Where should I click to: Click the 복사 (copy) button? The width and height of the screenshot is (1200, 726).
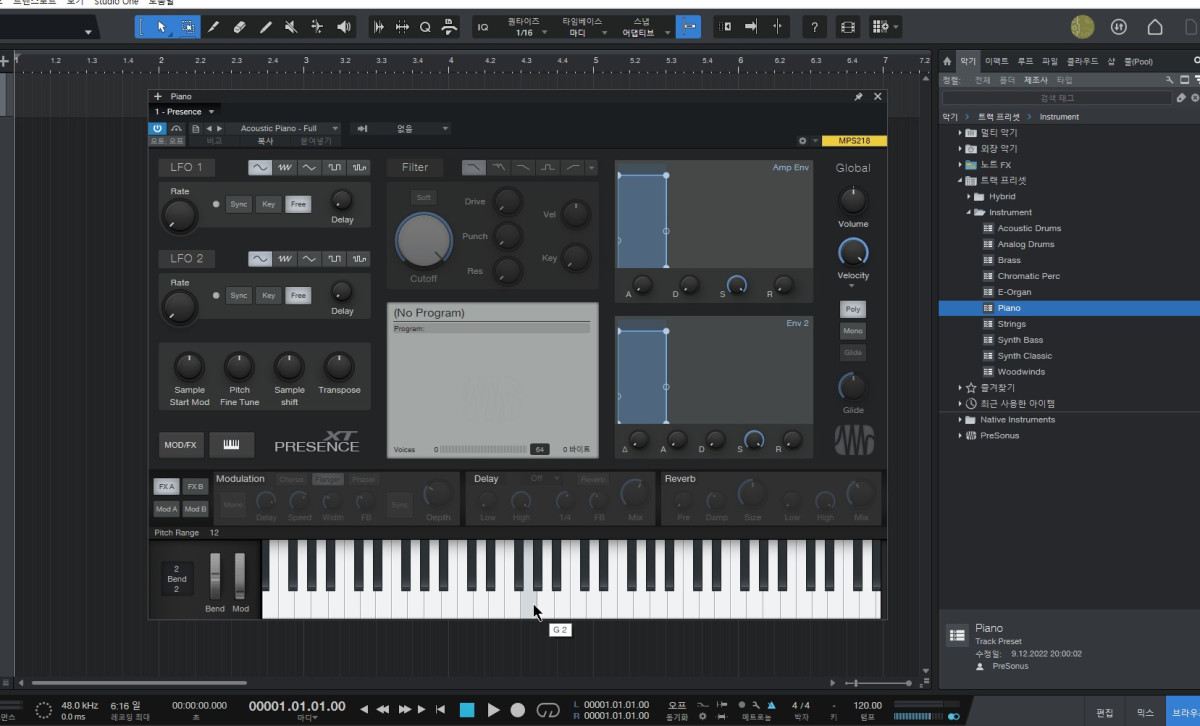(x=265, y=141)
